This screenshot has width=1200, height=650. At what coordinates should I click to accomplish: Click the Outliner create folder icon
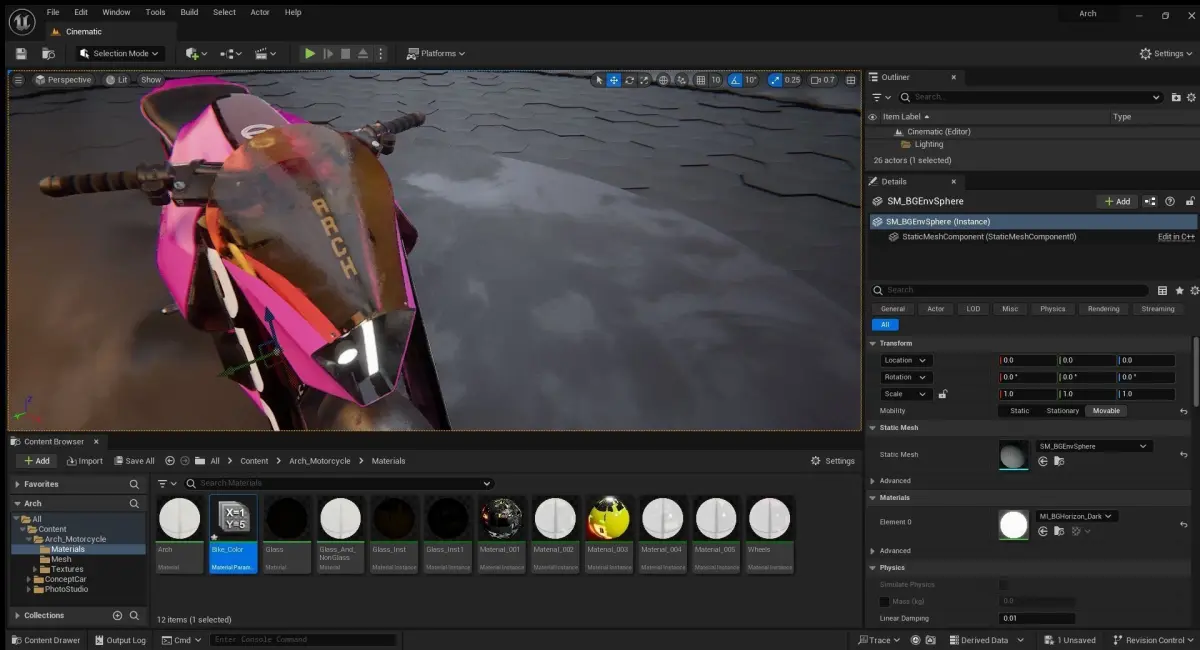click(x=1176, y=97)
